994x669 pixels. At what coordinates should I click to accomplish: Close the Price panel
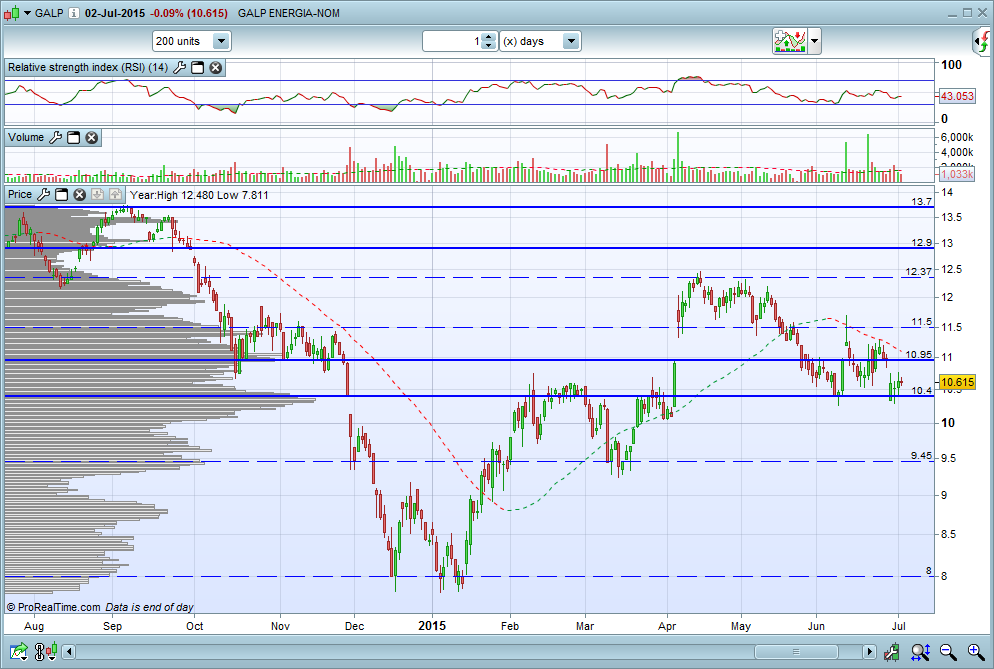[x=80, y=195]
